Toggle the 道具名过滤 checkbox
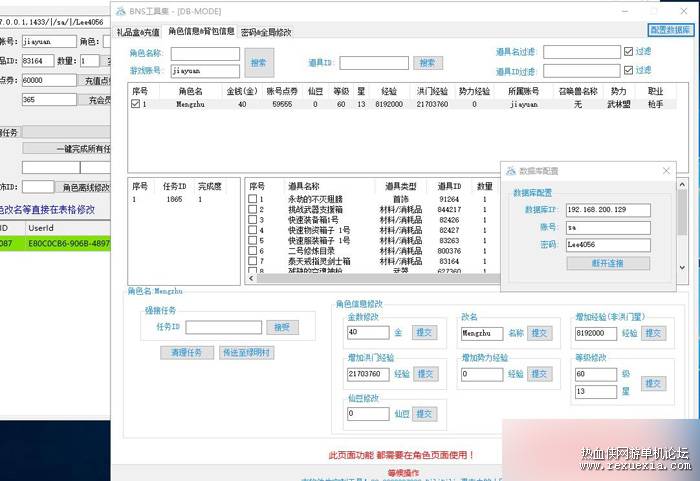The height and width of the screenshot is (481, 700). pos(628,51)
